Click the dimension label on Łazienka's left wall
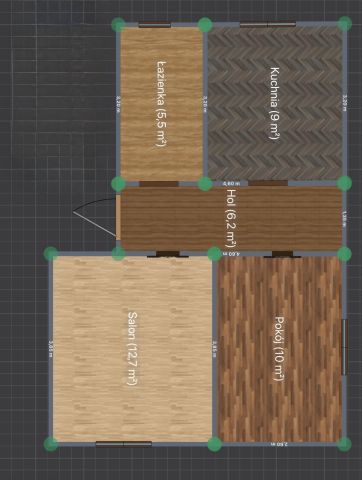Viewport: 362px width, 480px height. tap(118, 104)
